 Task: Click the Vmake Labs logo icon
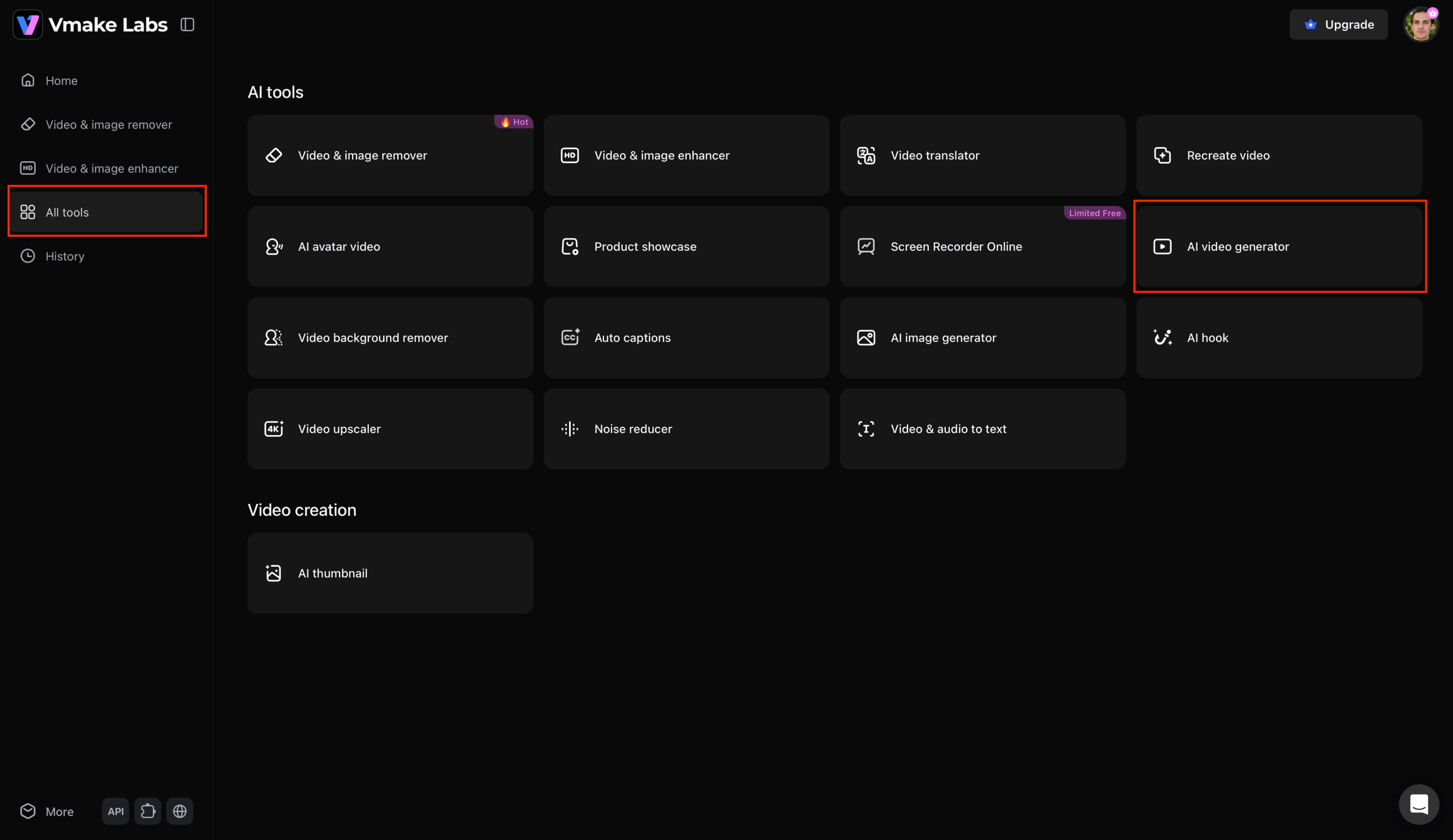pyautogui.click(x=28, y=24)
